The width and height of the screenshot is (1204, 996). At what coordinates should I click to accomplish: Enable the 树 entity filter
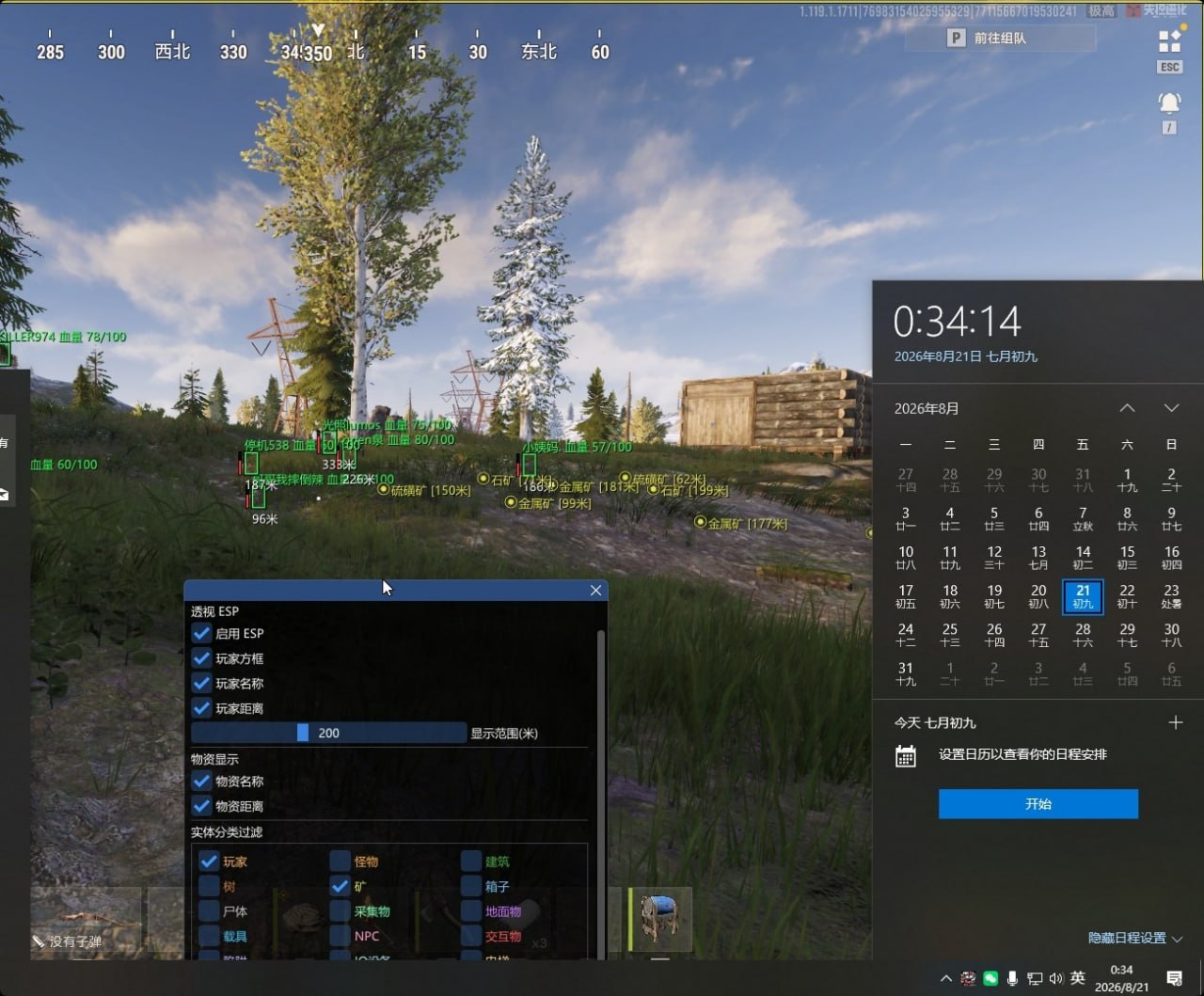tap(209, 886)
